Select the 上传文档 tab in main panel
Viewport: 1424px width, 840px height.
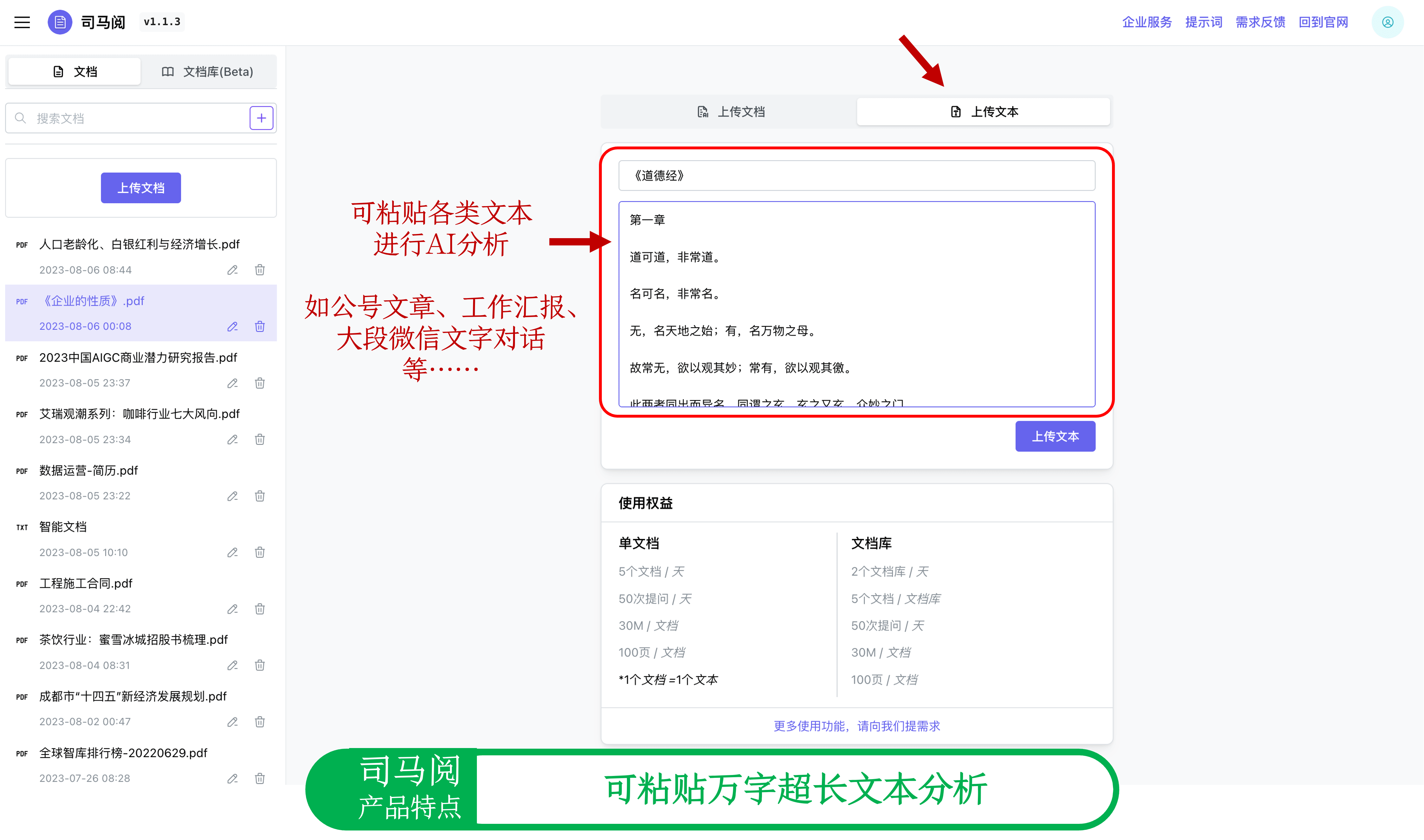(730, 112)
